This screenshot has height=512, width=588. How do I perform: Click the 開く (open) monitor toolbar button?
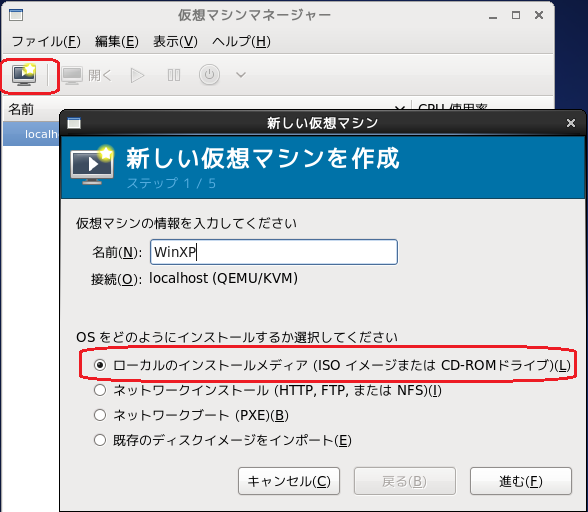87,75
